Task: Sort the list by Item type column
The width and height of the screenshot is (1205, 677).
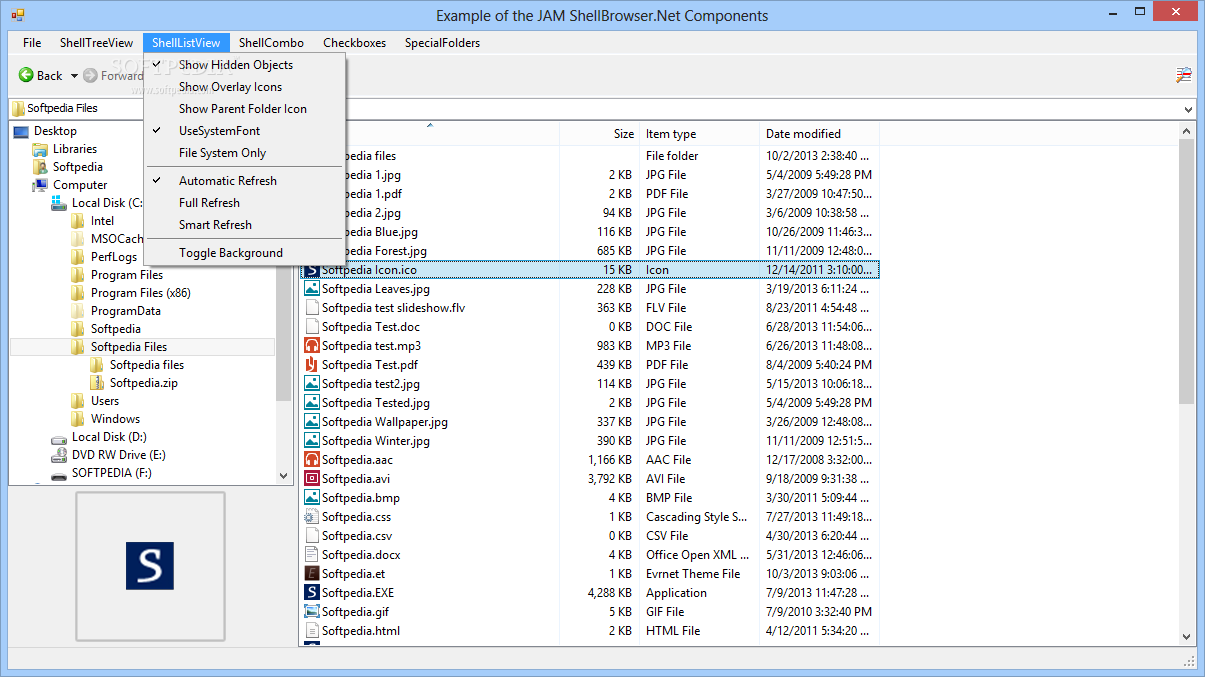Action: [x=699, y=134]
